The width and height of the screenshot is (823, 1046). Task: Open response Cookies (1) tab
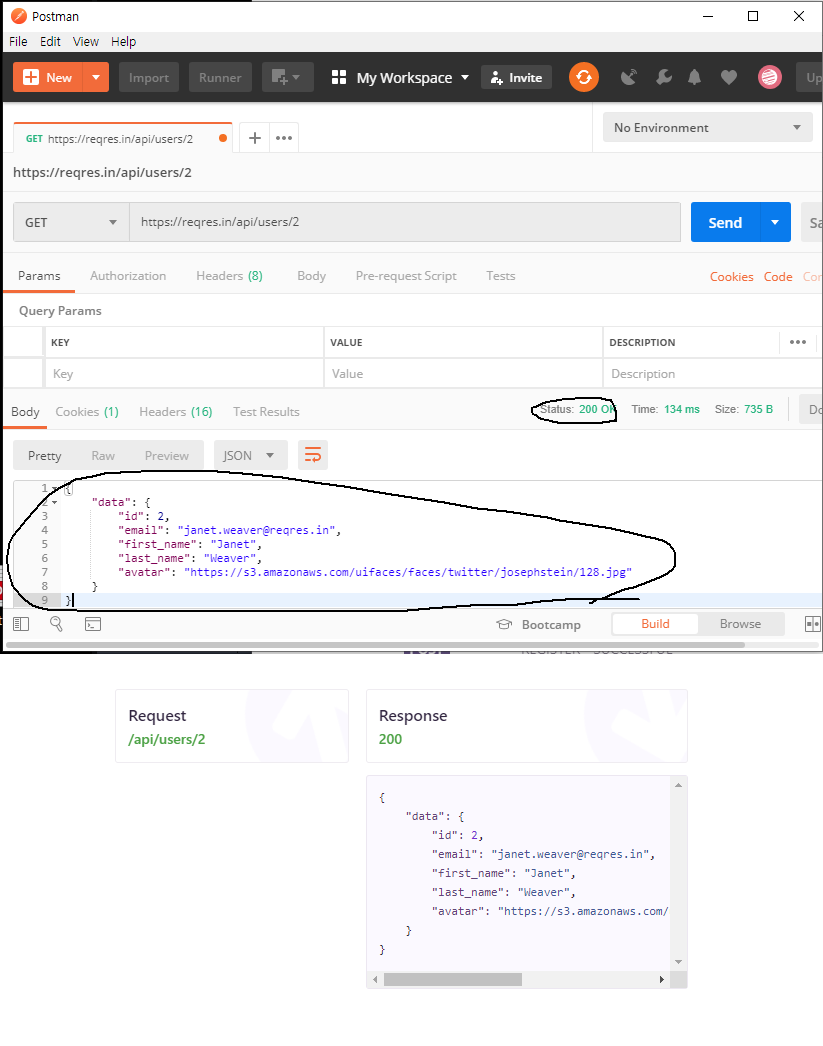tap(87, 412)
